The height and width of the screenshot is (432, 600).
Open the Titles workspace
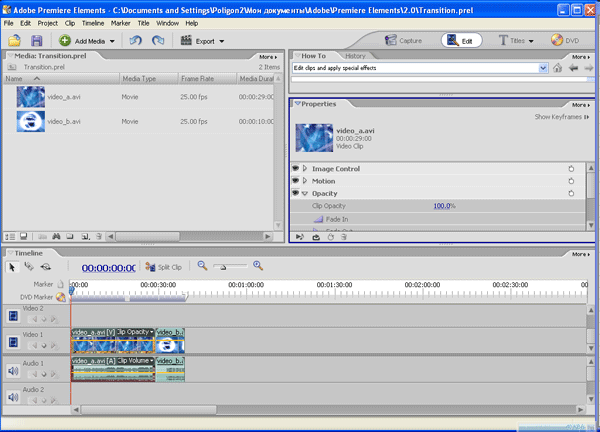[x=512, y=41]
